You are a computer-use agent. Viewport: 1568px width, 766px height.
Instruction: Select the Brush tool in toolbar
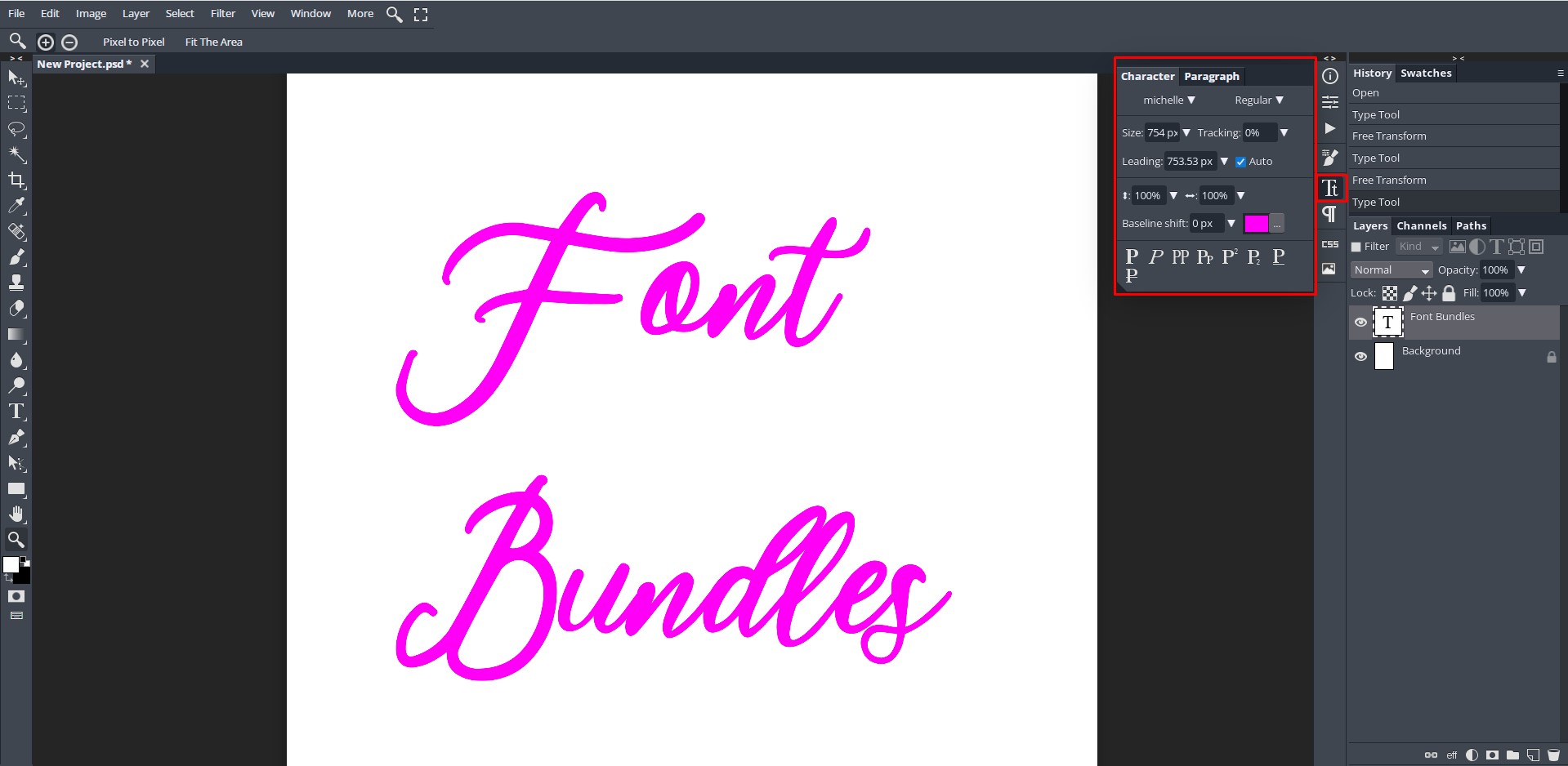[x=16, y=257]
